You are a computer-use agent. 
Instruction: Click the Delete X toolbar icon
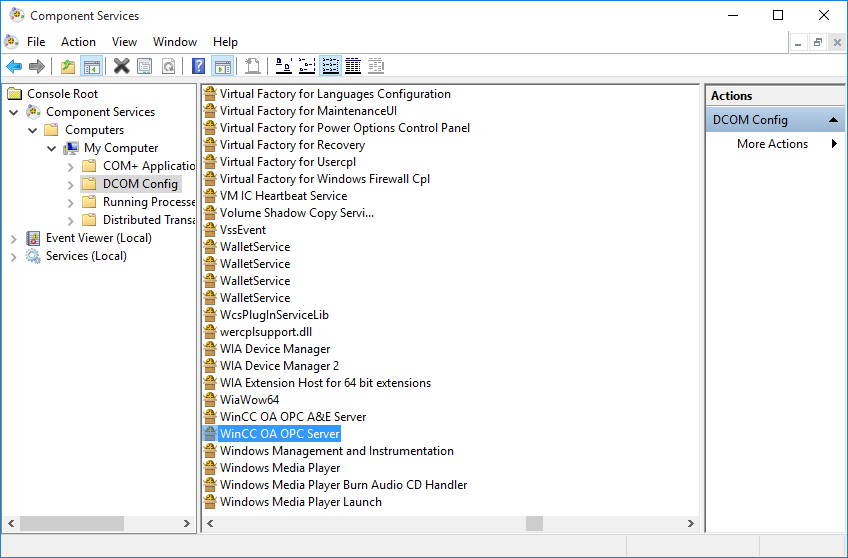[x=121, y=66]
